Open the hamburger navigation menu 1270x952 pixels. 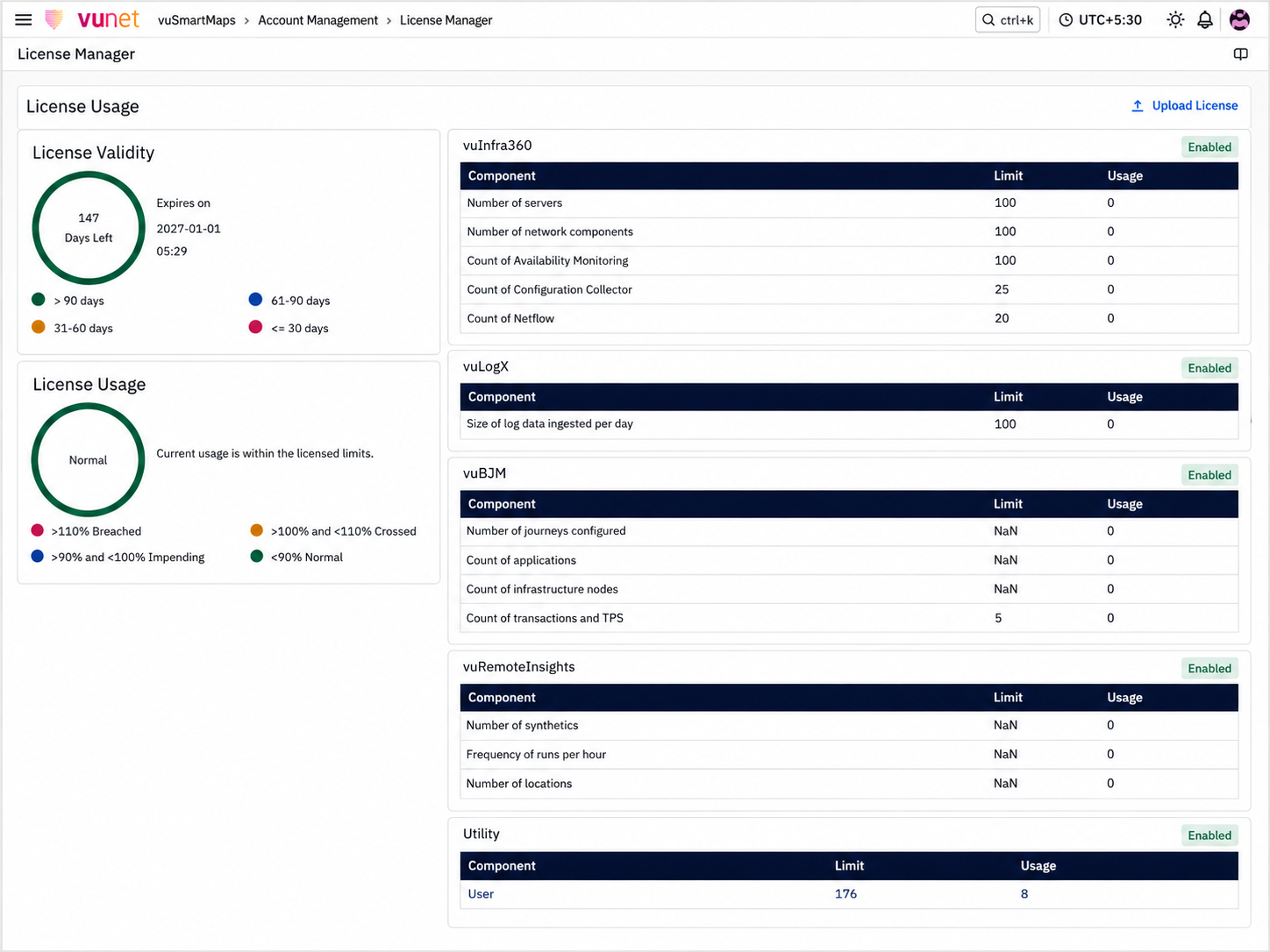(24, 19)
